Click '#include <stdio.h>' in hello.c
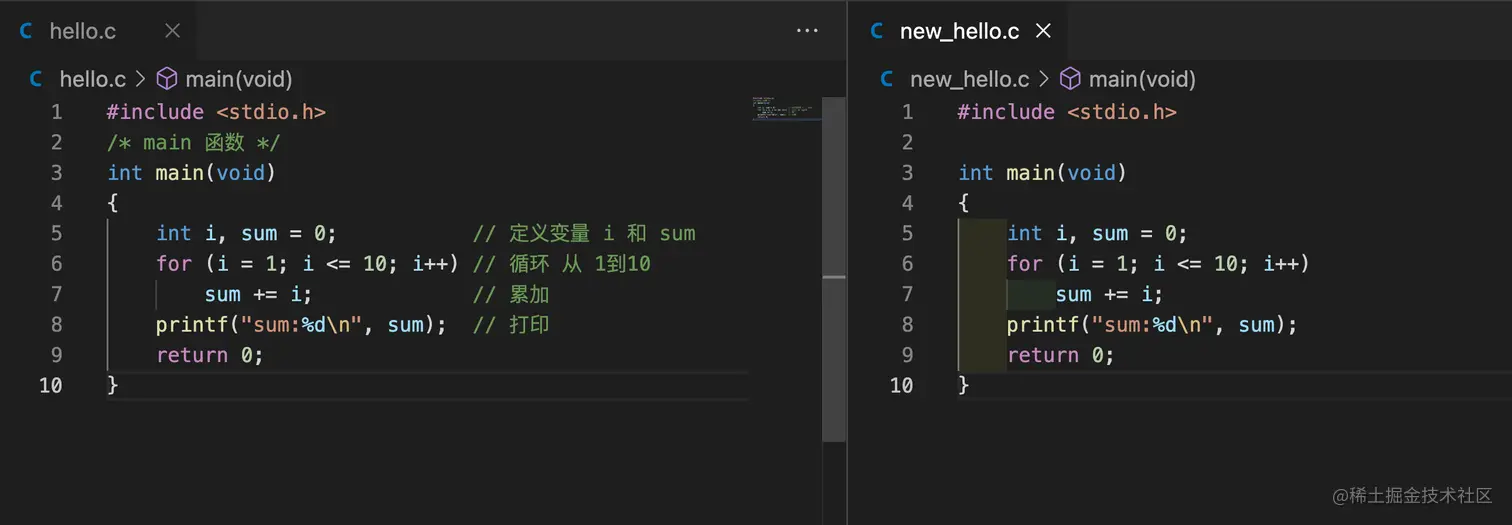This screenshot has width=1512, height=525. tap(216, 112)
